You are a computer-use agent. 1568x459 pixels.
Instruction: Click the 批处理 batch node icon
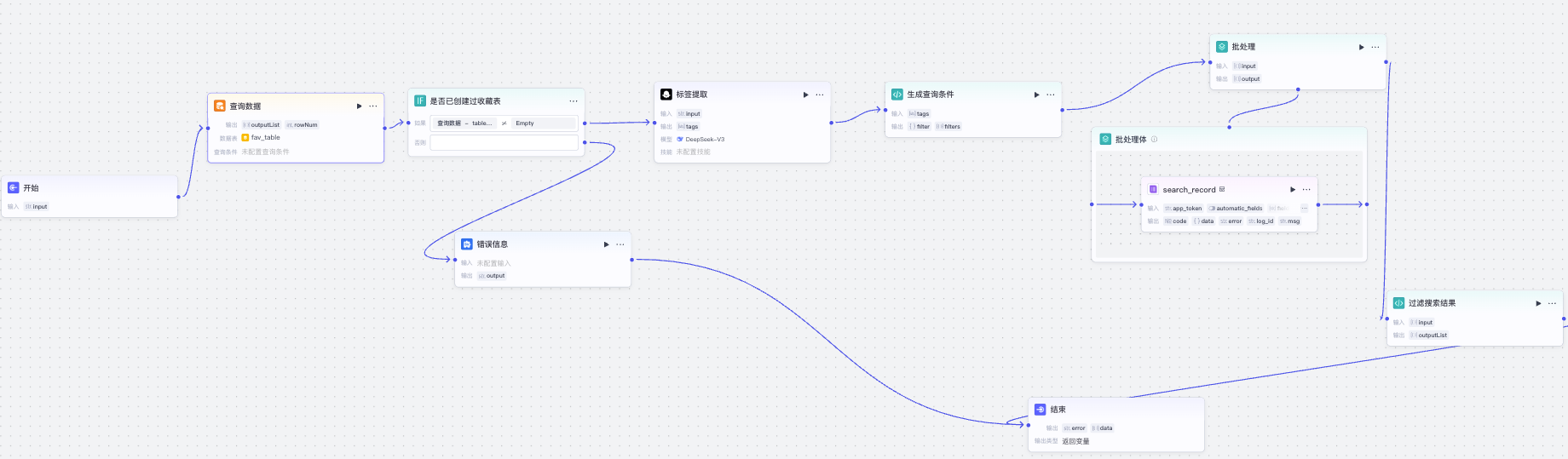(x=1222, y=47)
